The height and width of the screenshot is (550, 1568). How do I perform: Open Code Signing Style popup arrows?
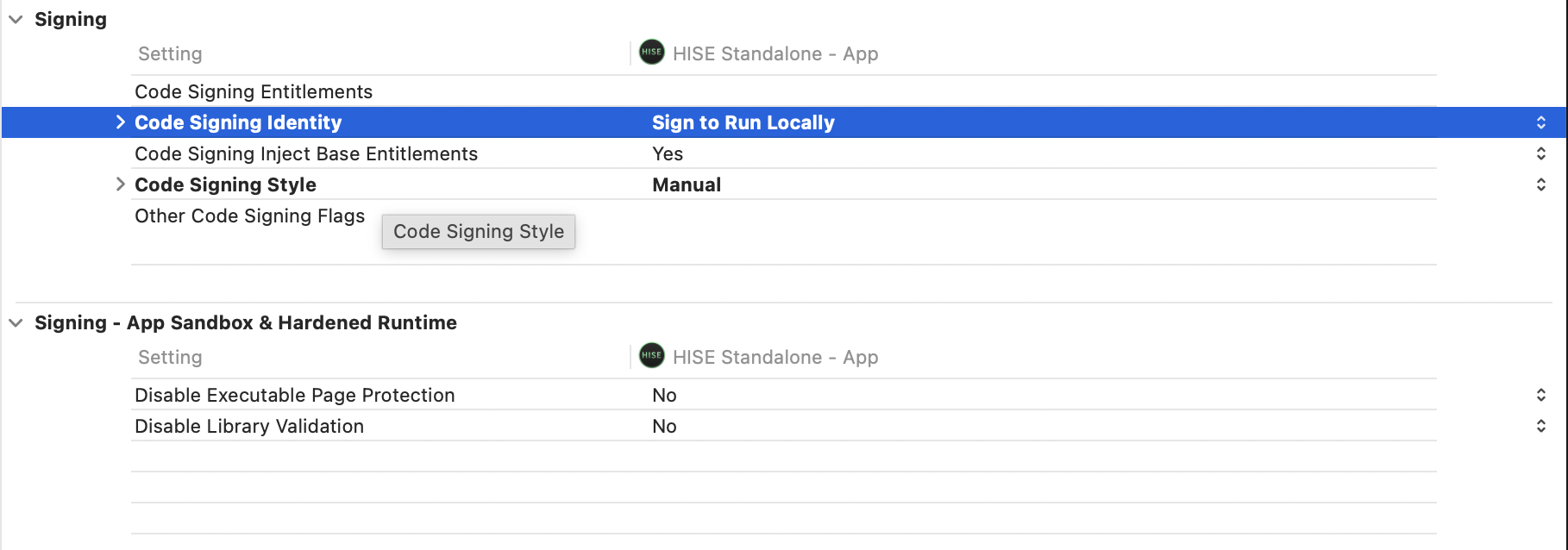tap(1540, 184)
